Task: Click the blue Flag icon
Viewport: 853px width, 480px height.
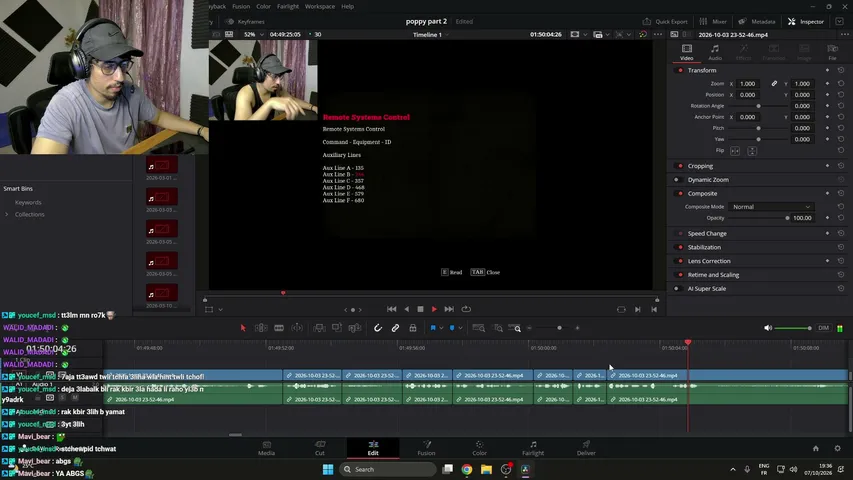Action: [x=433, y=328]
